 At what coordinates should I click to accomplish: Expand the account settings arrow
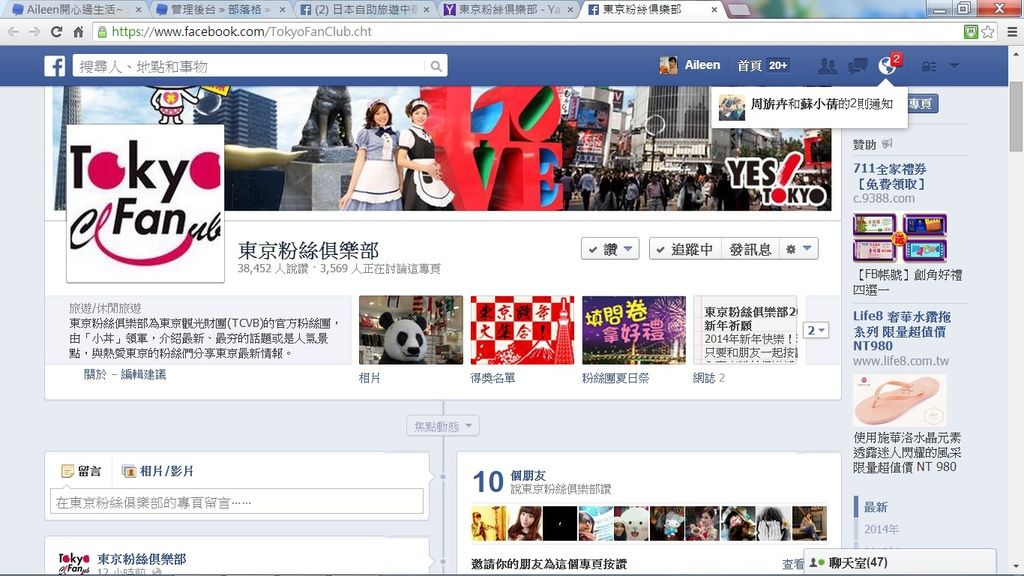pos(954,66)
